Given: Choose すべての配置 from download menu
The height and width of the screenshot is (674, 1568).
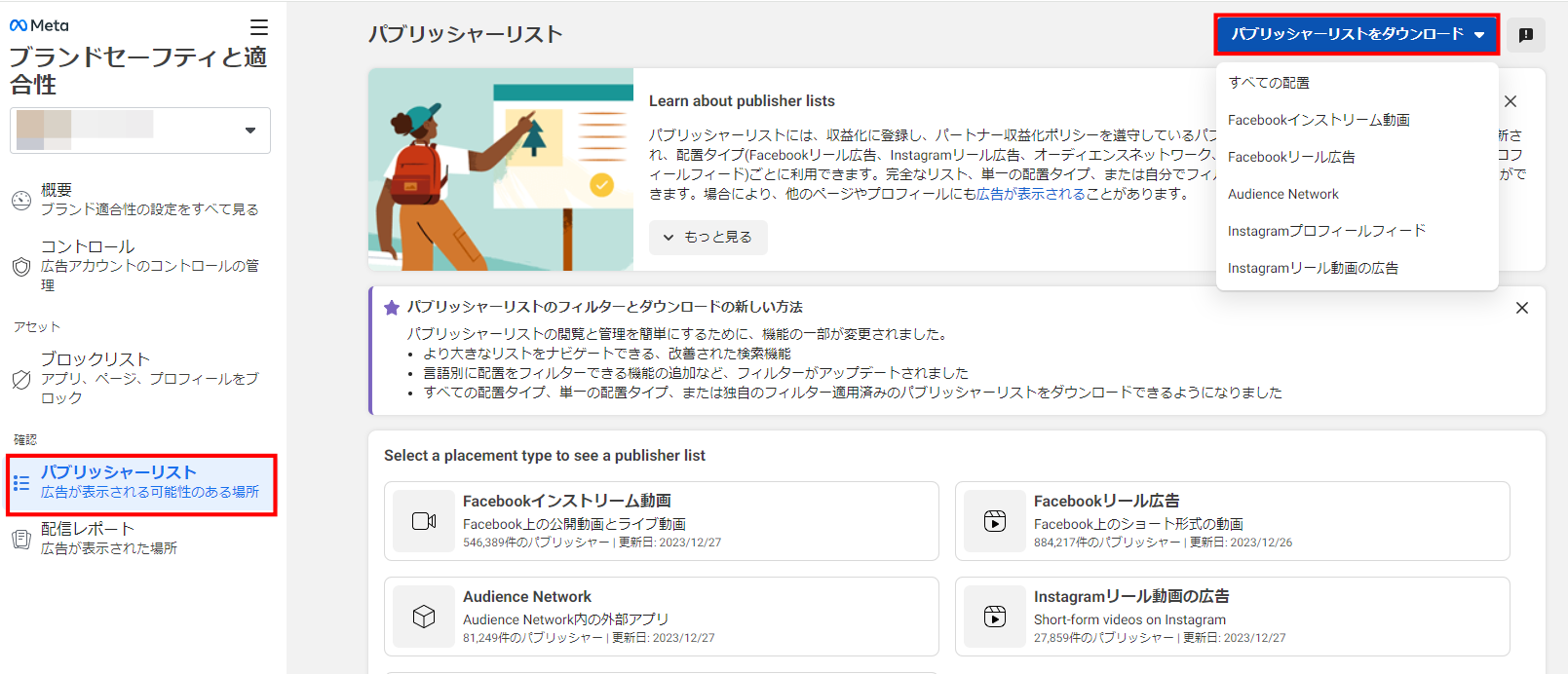Looking at the screenshot, I should click(x=1269, y=83).
